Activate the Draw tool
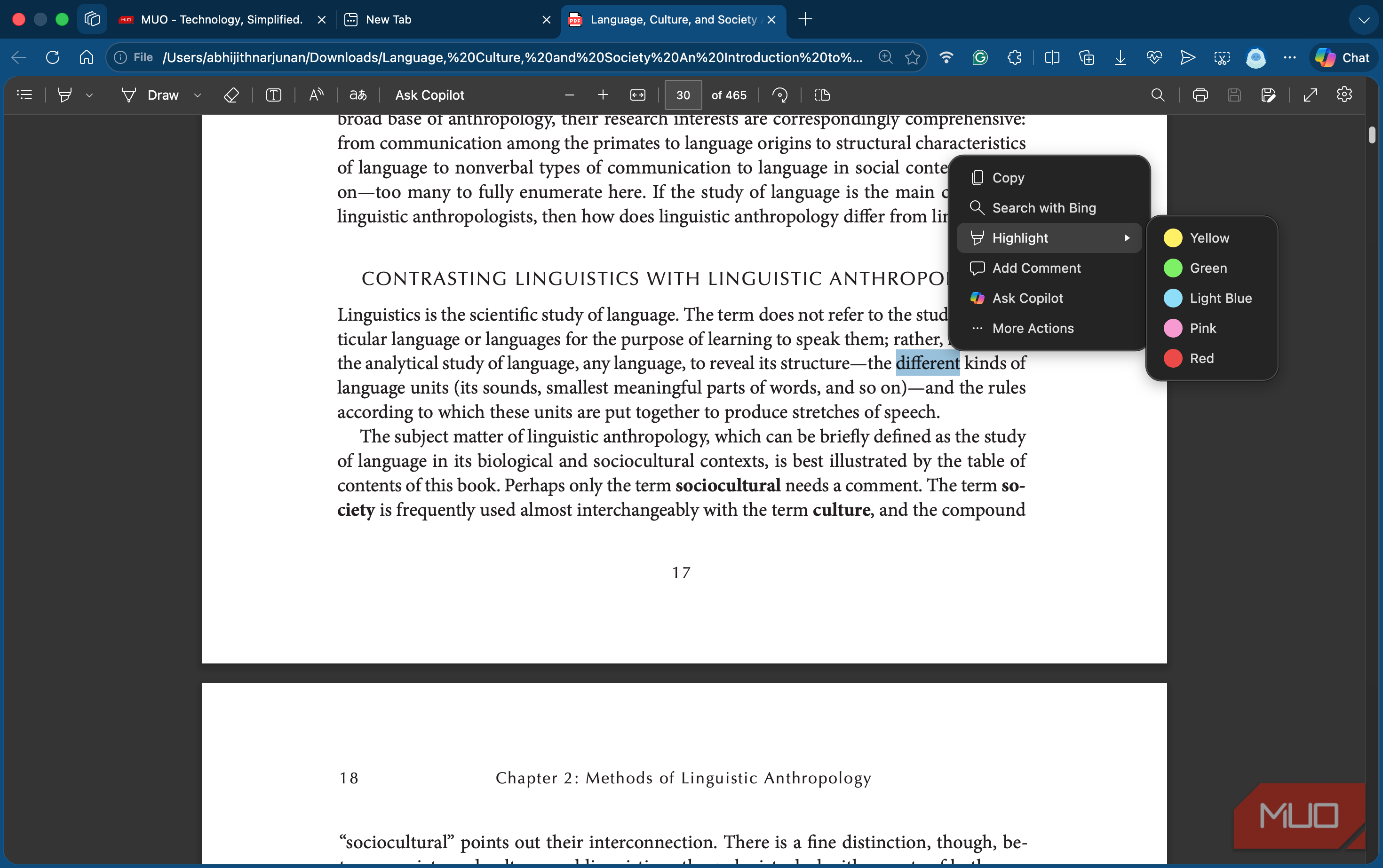 coord(151,95)
